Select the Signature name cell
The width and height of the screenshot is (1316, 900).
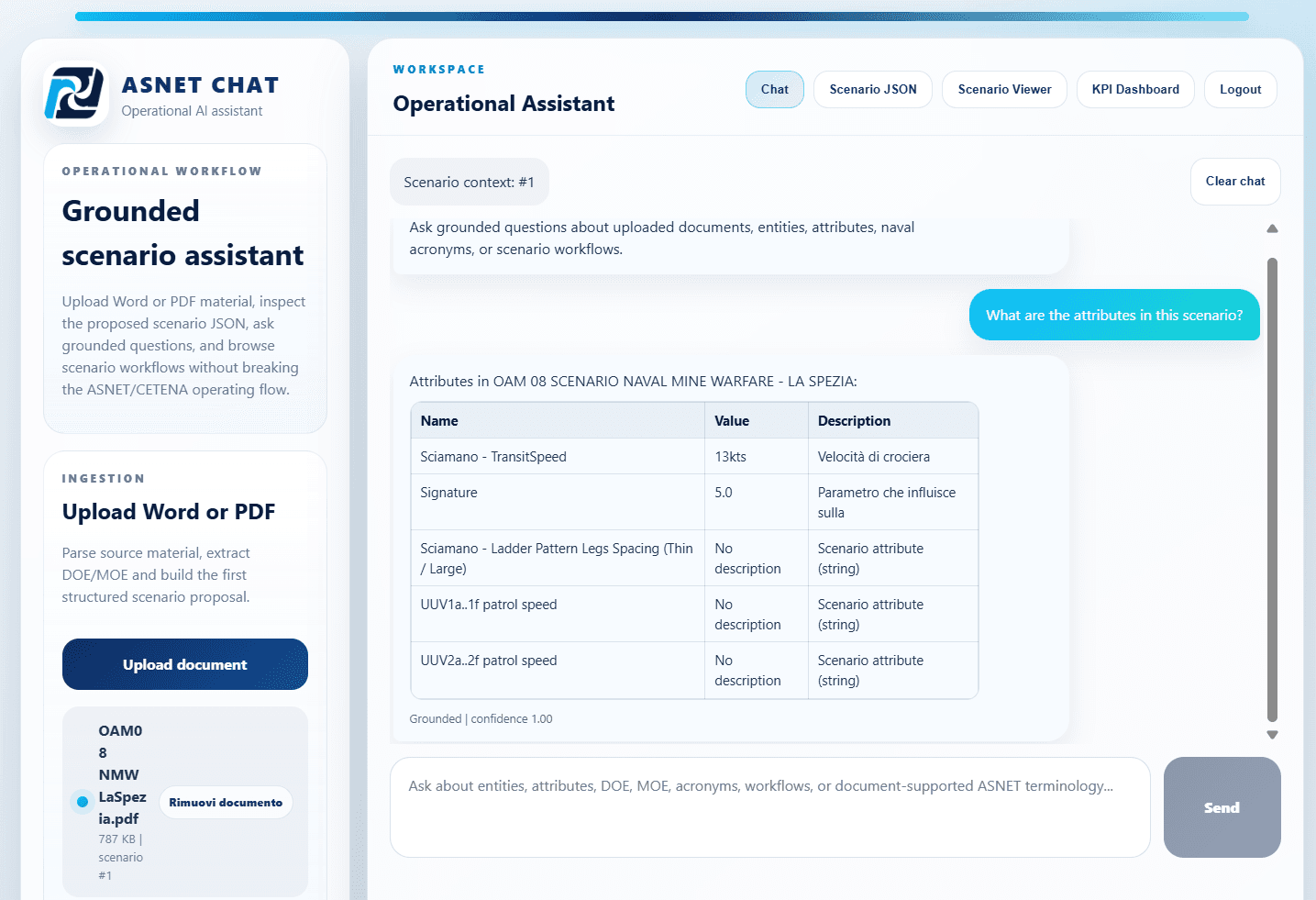tap(558, 502)
